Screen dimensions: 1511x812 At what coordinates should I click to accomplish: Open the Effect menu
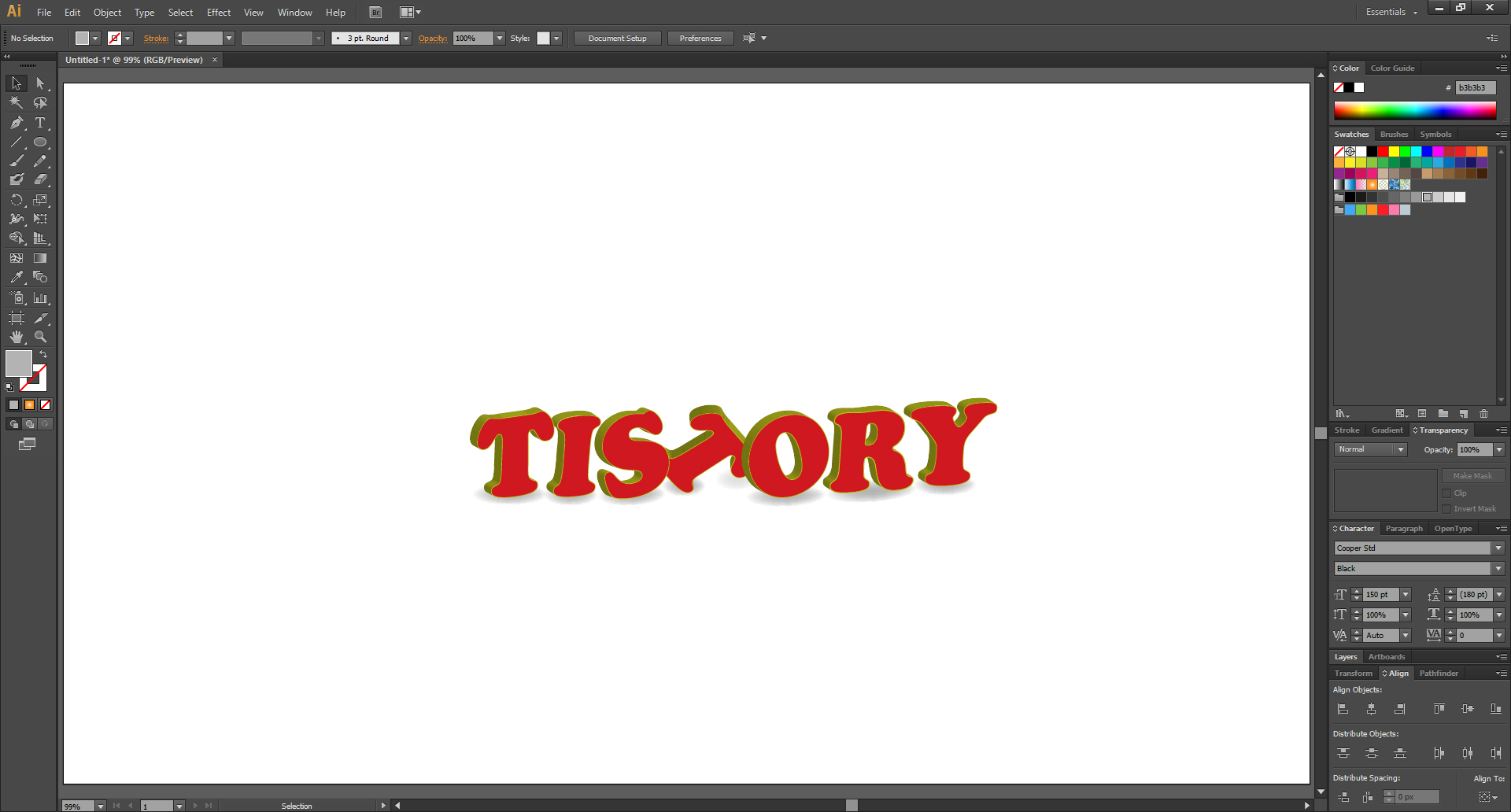219,13
